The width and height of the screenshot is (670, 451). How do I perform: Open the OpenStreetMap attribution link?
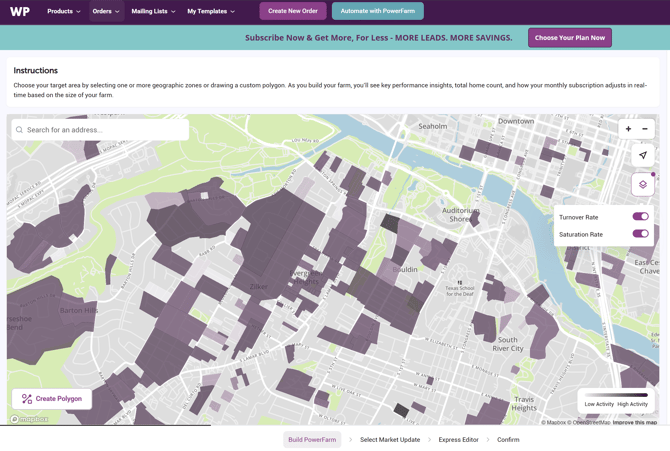(589, 422)
